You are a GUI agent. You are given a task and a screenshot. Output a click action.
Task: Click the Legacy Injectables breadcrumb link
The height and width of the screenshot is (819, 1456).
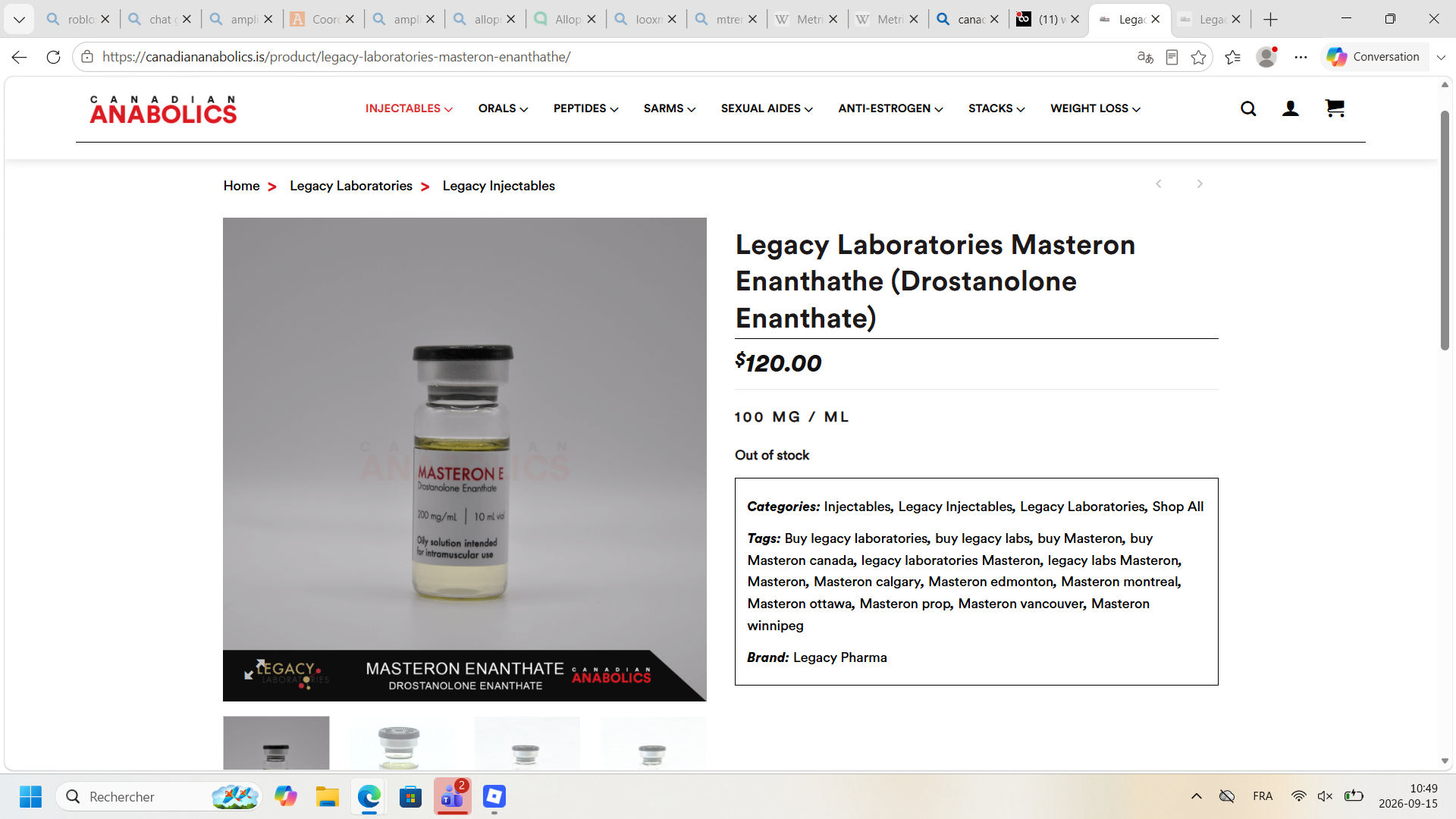498,186
